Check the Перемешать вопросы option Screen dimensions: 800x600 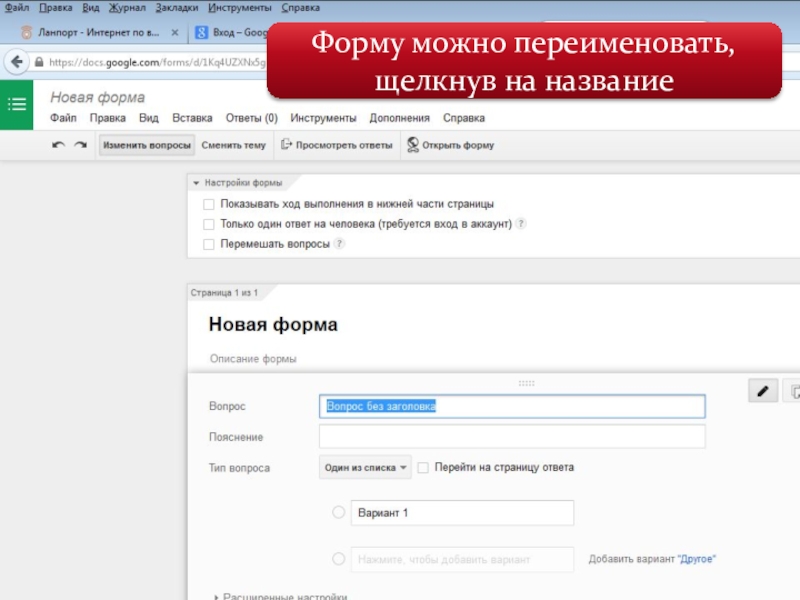[x=209, y=244]
